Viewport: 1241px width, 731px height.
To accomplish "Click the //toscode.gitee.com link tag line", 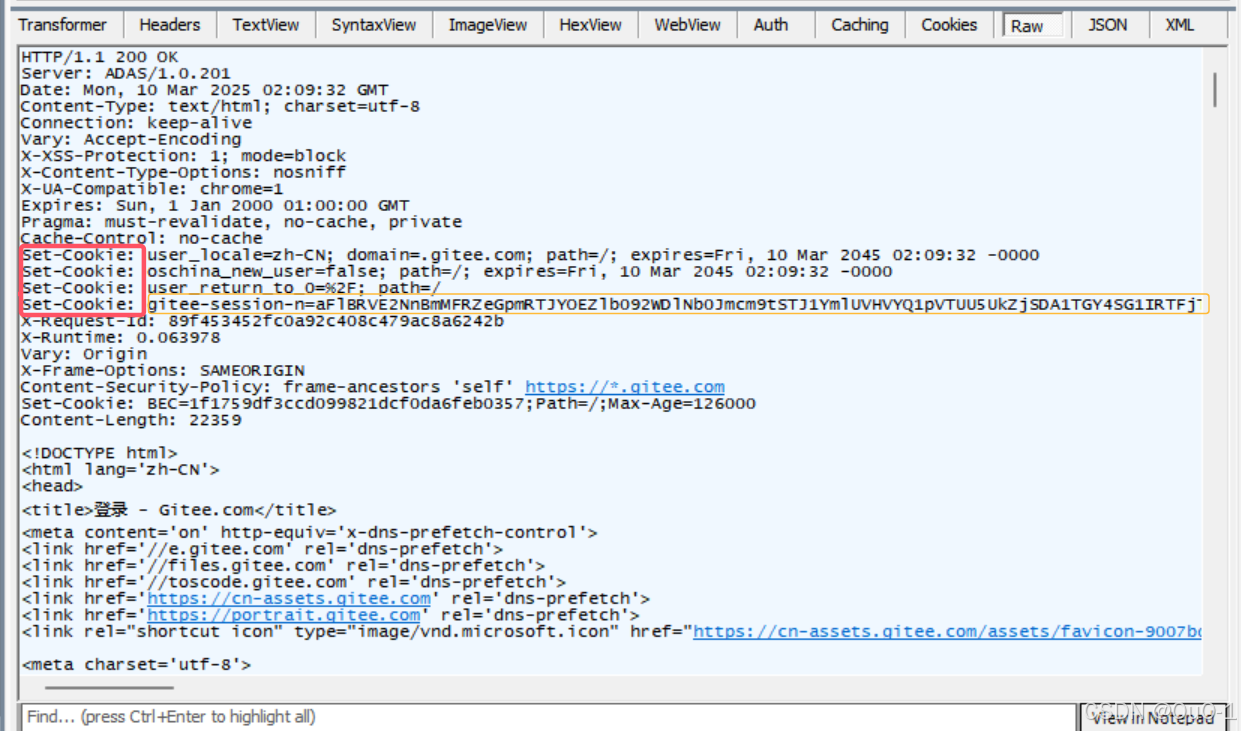I will 293,582.
